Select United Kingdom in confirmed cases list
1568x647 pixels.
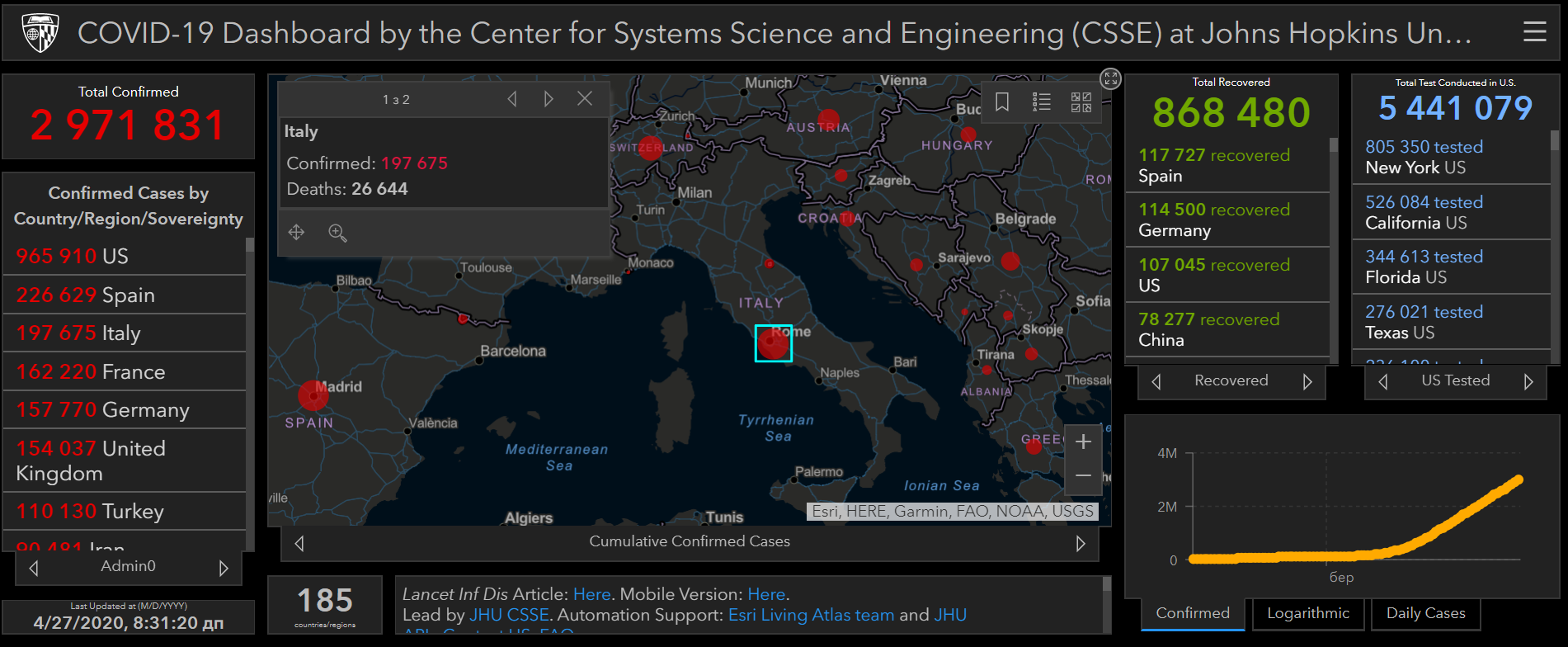(x=125, y=460)
